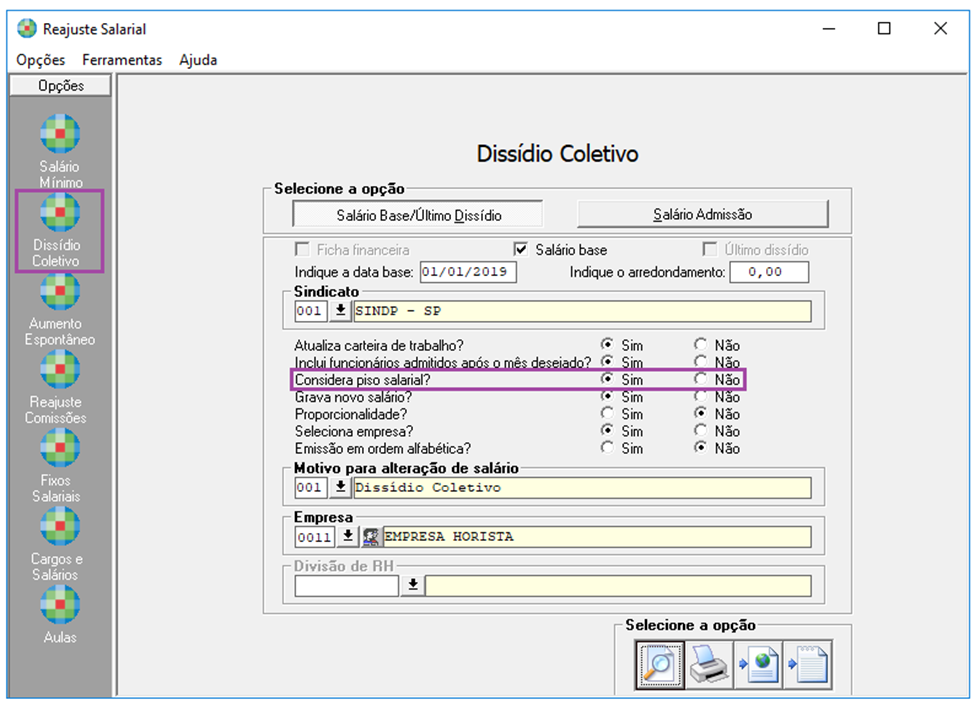Select Sim for Proporcionalidade
The width and height of the screenshot is (980, 711).
(607, 413)
